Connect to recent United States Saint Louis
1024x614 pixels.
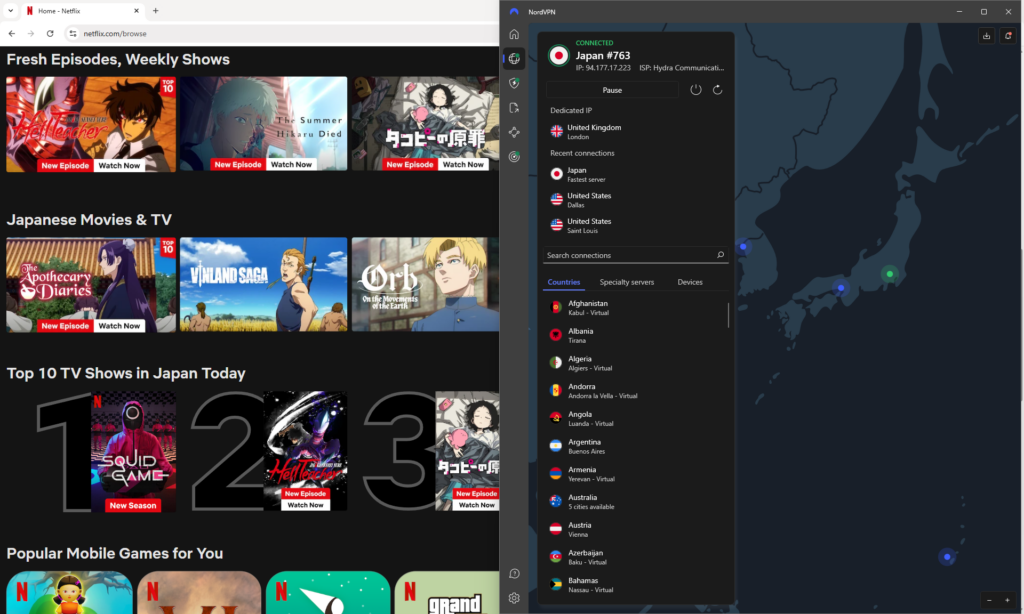pos(635,225)
